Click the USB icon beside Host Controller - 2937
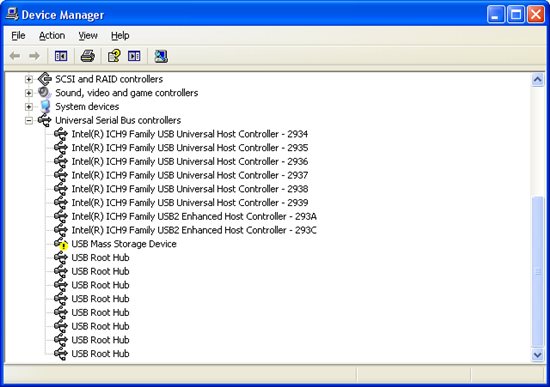Viewport: 550px width, 387px height. (61, 175)
